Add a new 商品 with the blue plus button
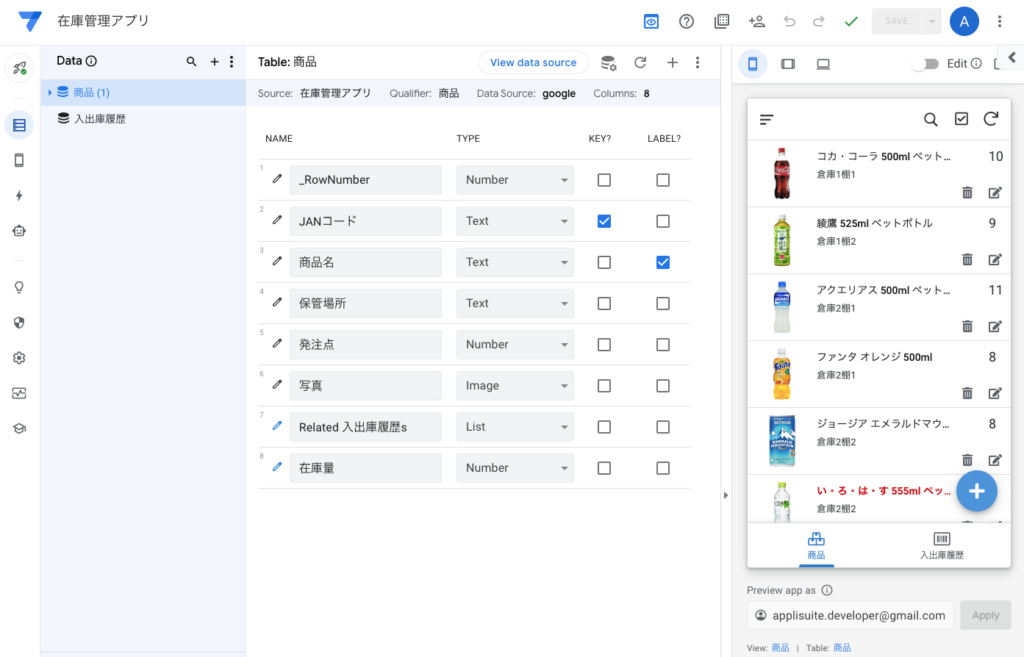1024x657 pixels. coord(977,491)
